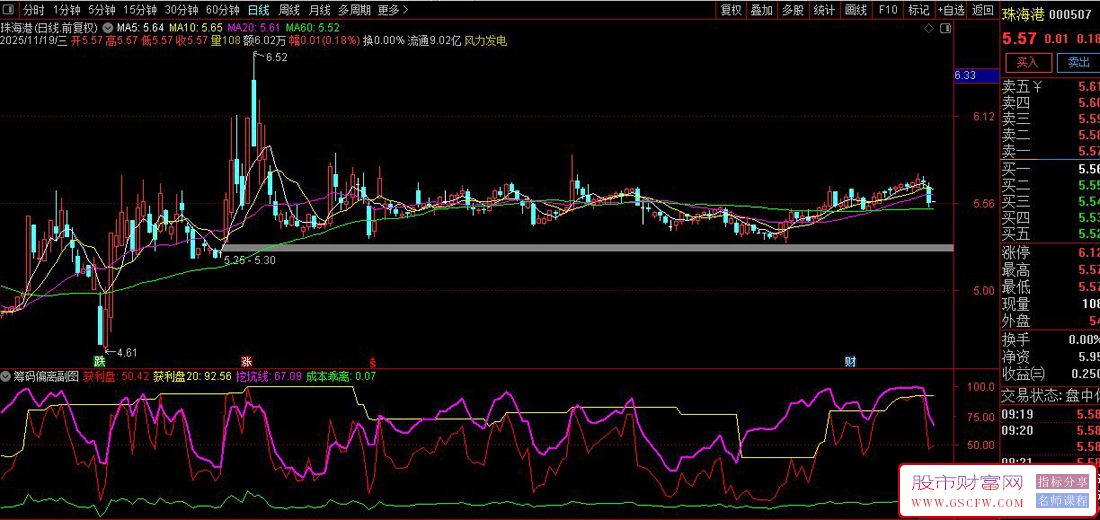Click the blue 6.33 price marker on axis
The width and height of the screenshot is (1100, 520).
coord(964,75)
